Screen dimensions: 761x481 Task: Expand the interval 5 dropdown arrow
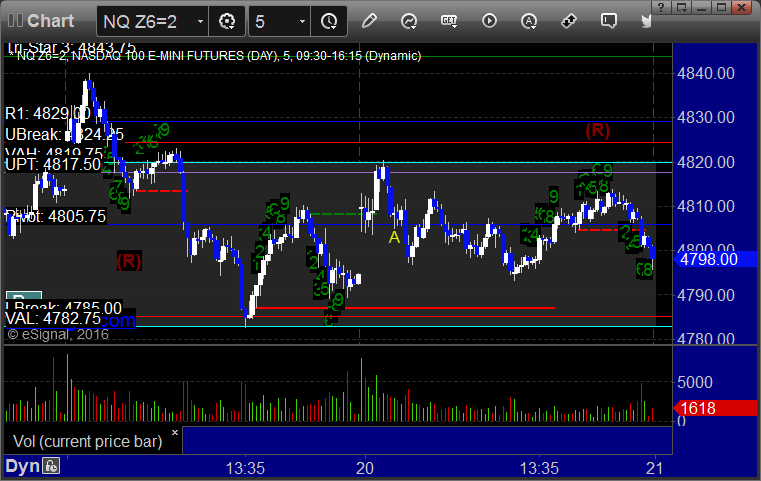click(302, 21)
